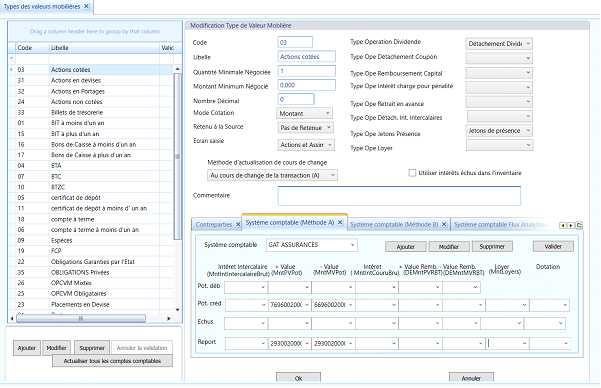Image resolution: width=601 pixels, height=388 pixels.
Task: Select the OPCVM Obligataires row
Action: tap(91, 294)
